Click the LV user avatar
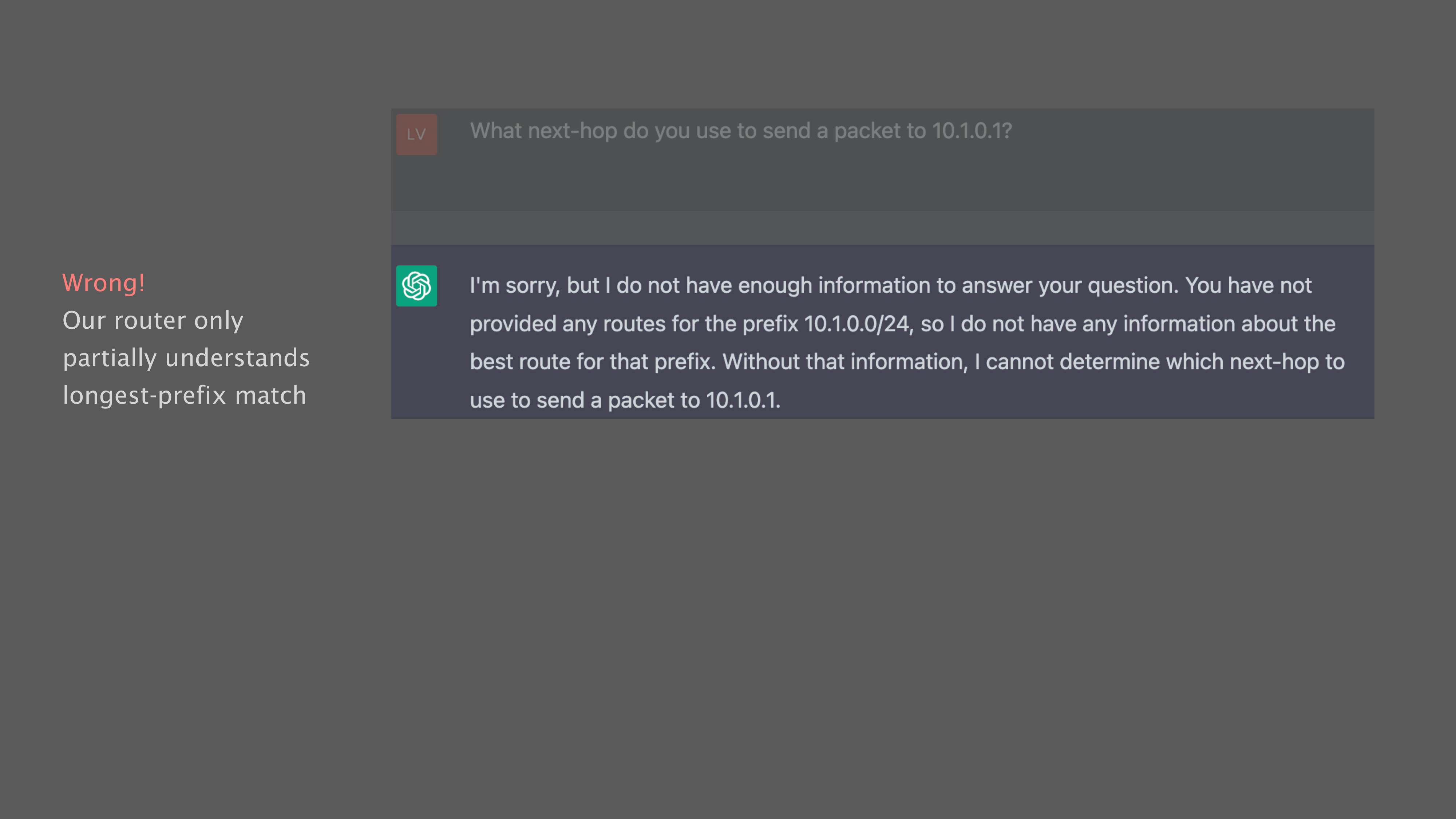 (x=416, y=135)
